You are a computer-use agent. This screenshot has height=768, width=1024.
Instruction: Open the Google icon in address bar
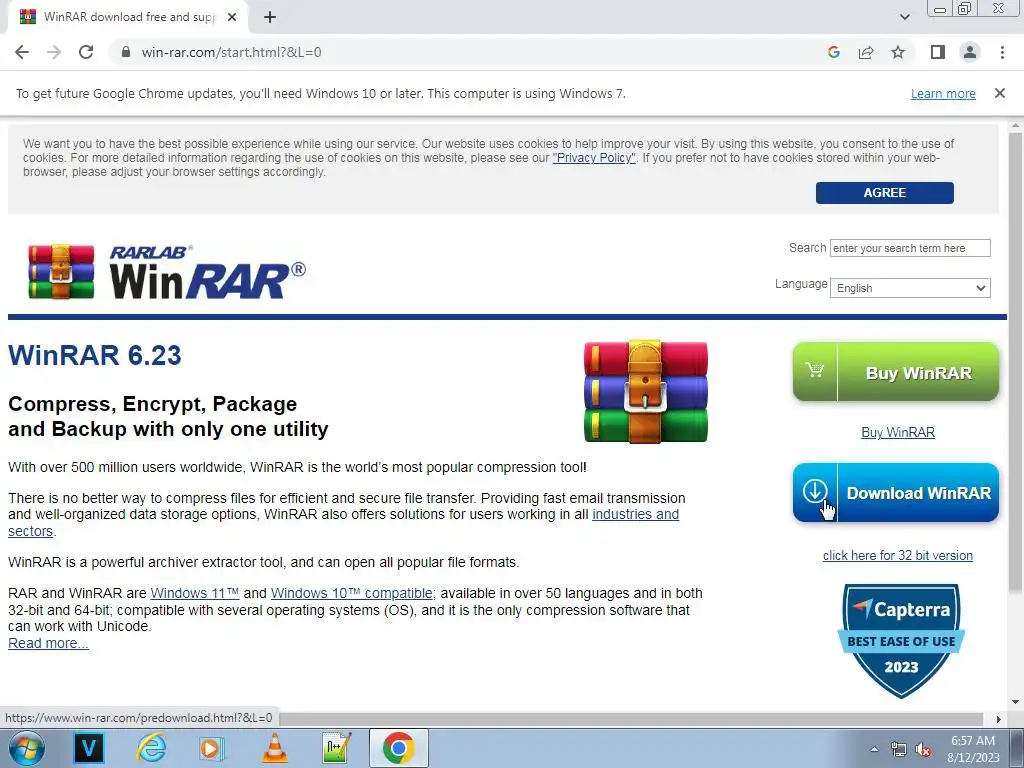point(833,52)
